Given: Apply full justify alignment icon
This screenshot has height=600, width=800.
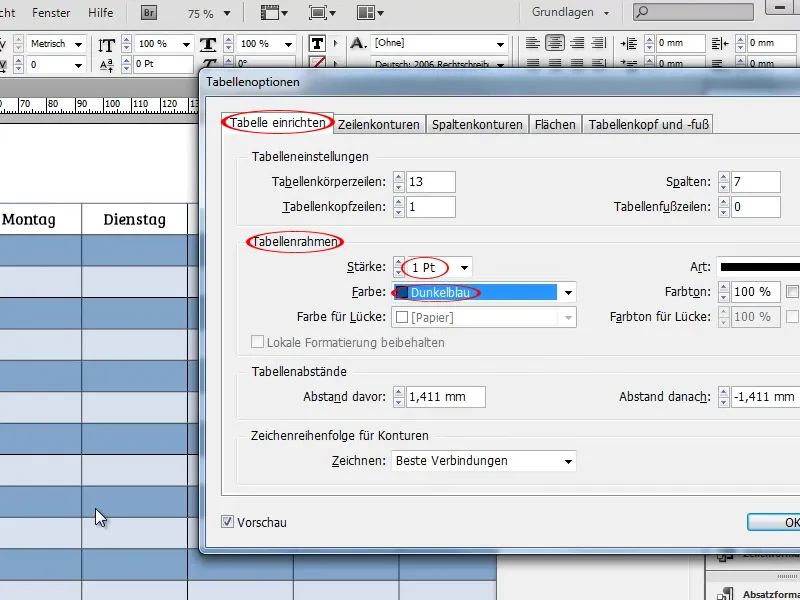Looking at the screenshot, I should tap(598, 43).
